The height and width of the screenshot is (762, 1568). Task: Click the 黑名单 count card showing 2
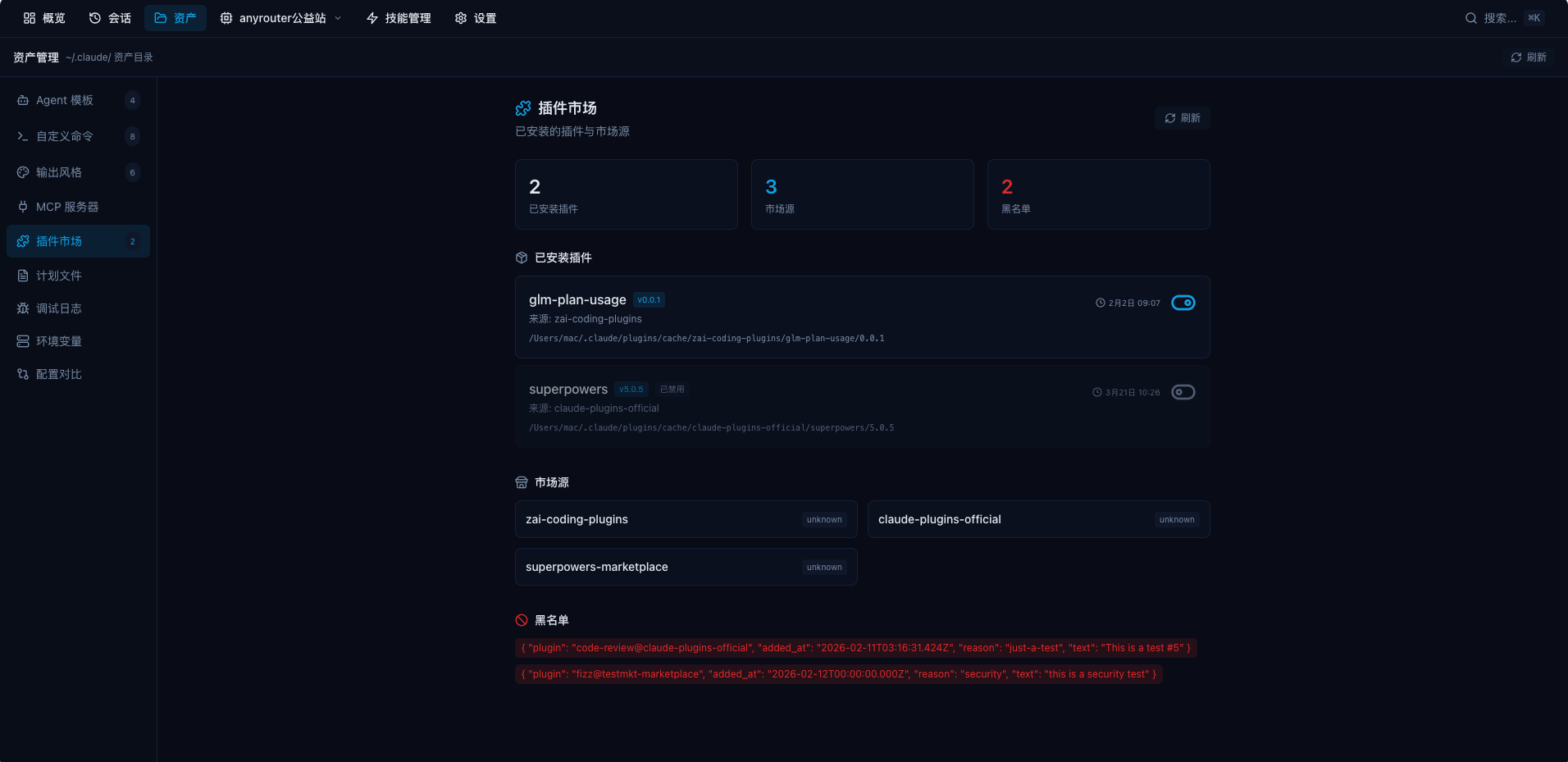click(x=1098, y=194)
